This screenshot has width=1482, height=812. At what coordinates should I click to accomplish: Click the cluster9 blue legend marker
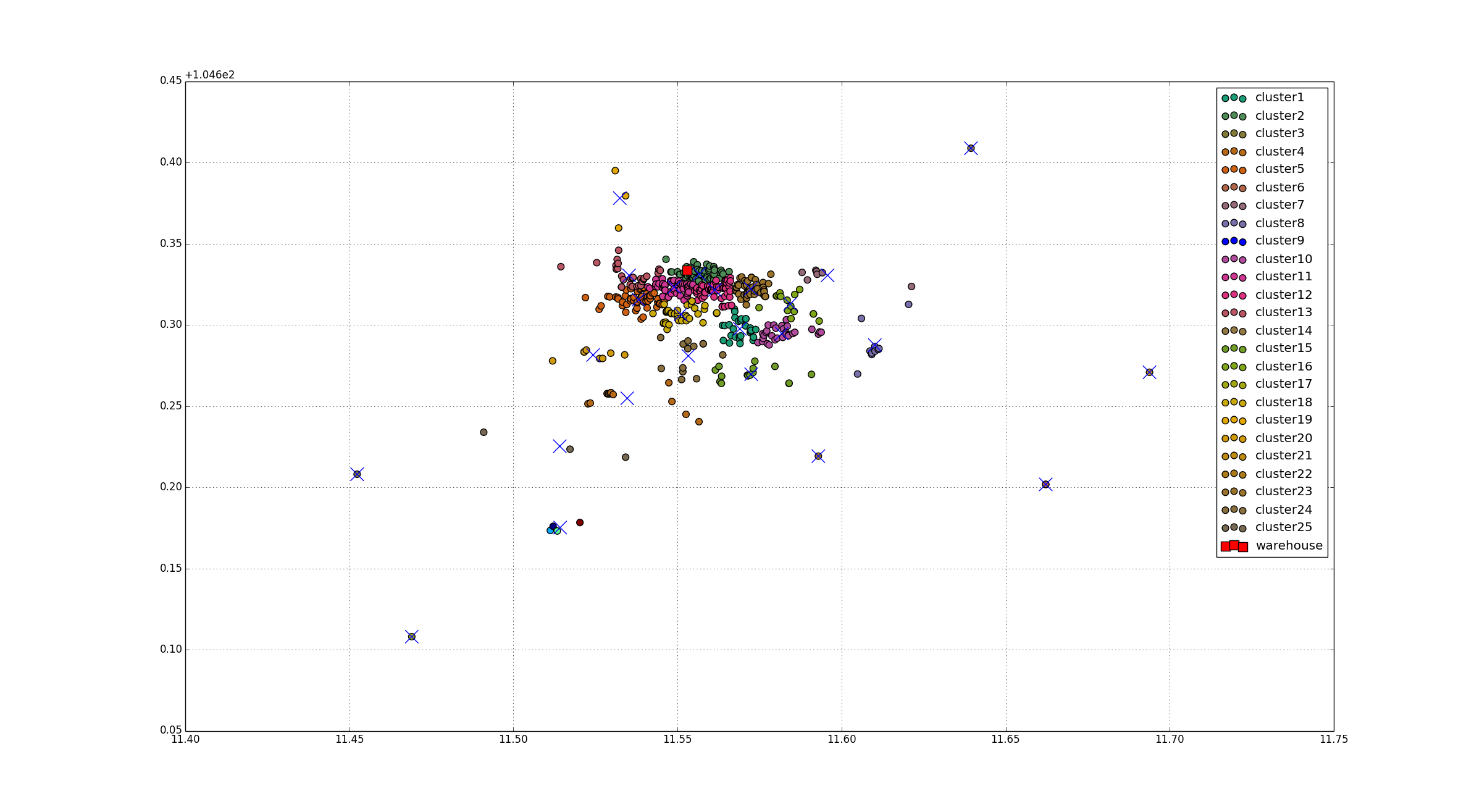[1234, 241]
